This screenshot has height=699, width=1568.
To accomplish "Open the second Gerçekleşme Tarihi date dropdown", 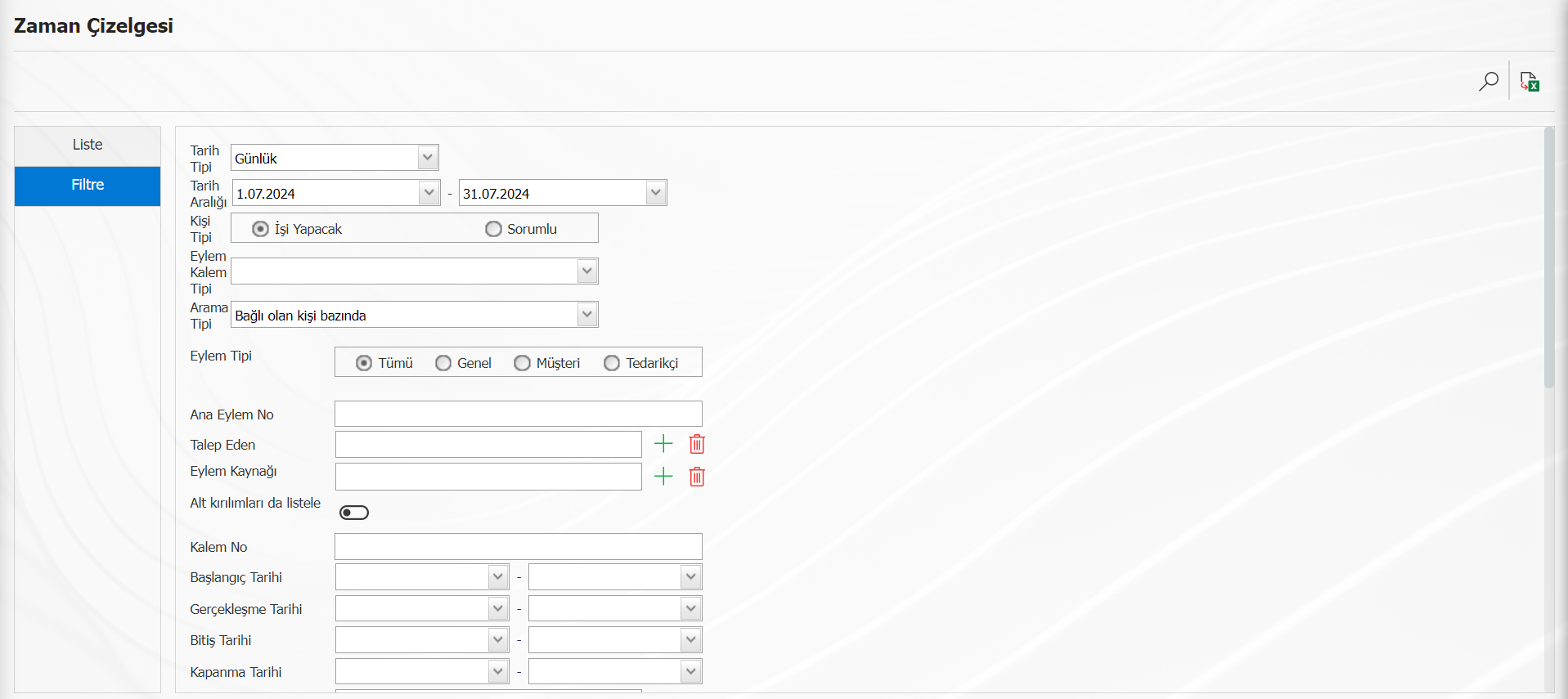I will click(691, 608).
